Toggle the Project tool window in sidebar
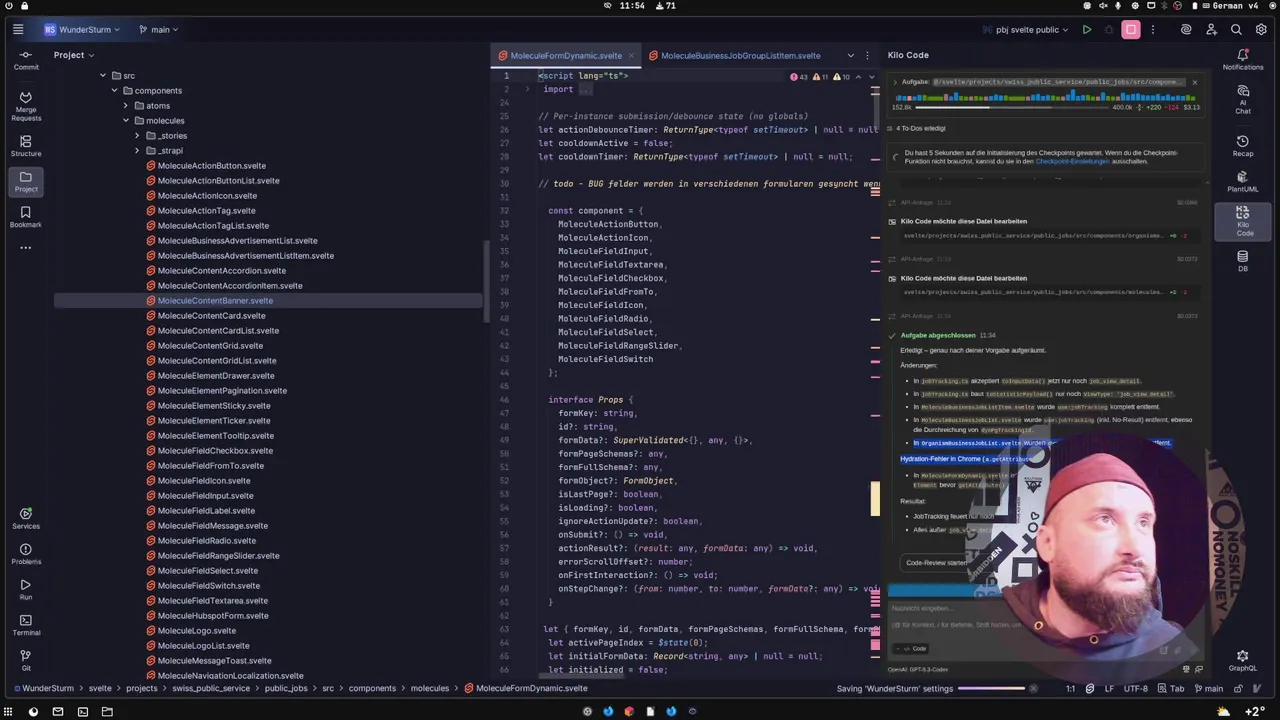This screenshot has height=720, width=1280. [26, 181]
